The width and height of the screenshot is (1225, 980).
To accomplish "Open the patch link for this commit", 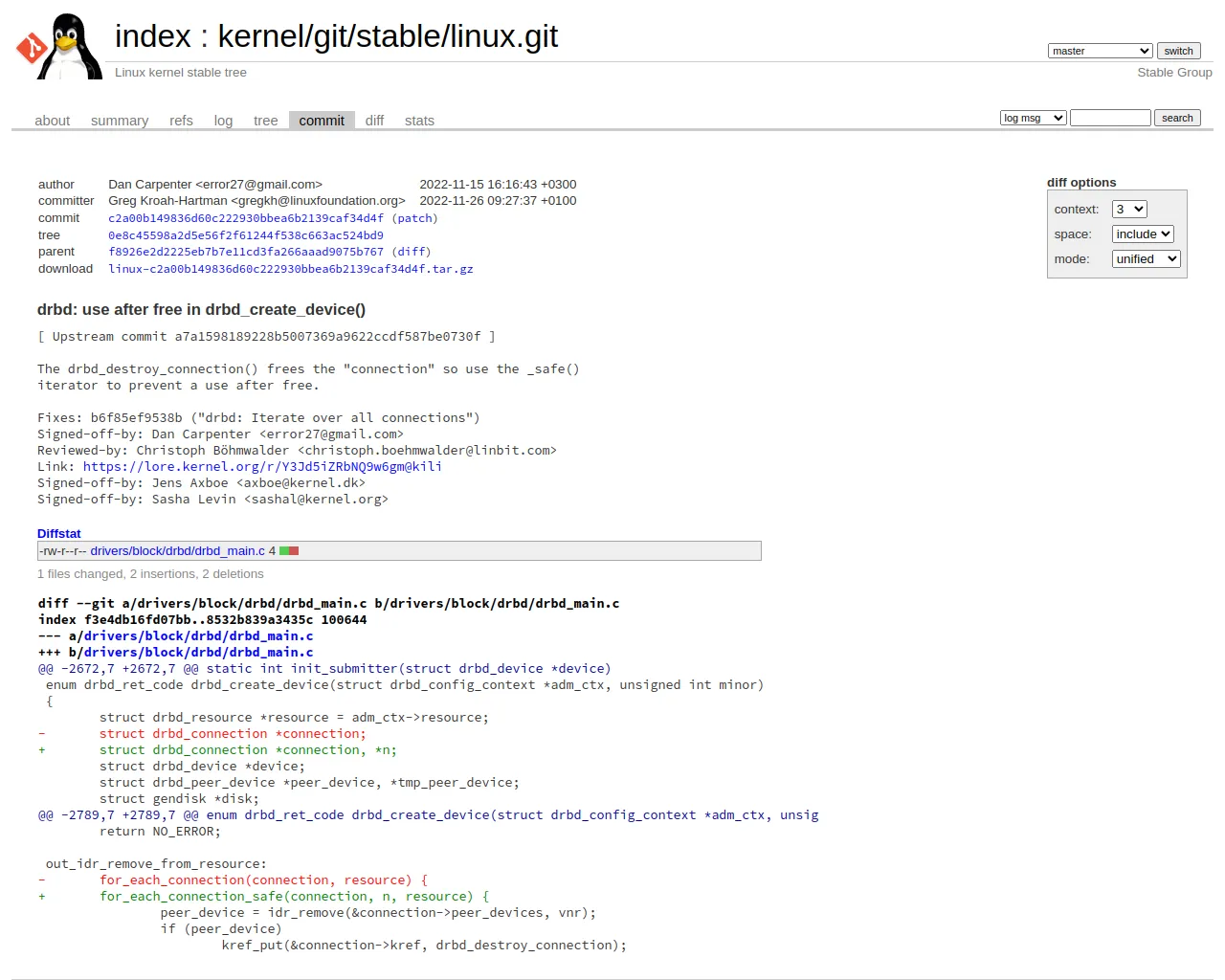I will (x=414, y=218).
